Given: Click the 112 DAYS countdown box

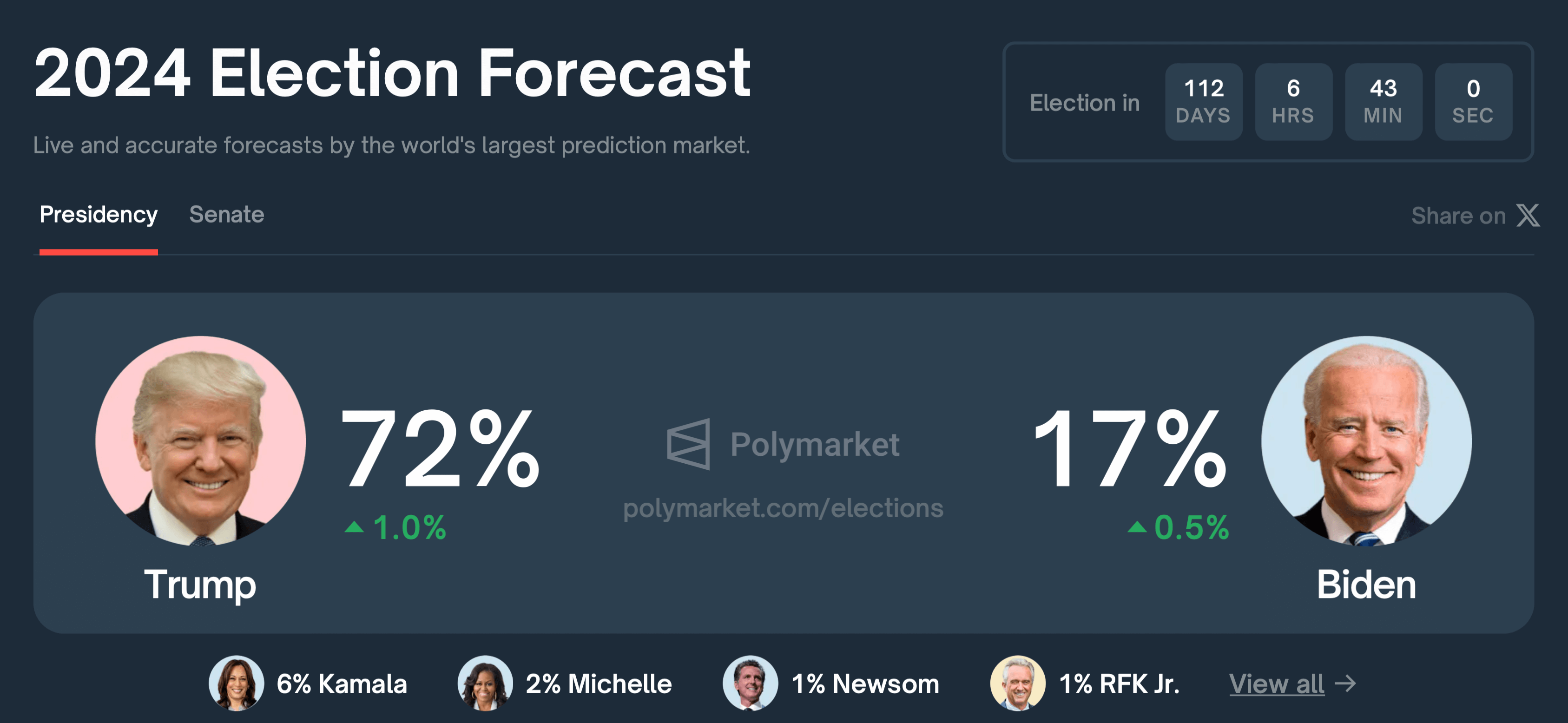Looking at the screenshot, I should pyautogui.click(x=1203, y=102).
